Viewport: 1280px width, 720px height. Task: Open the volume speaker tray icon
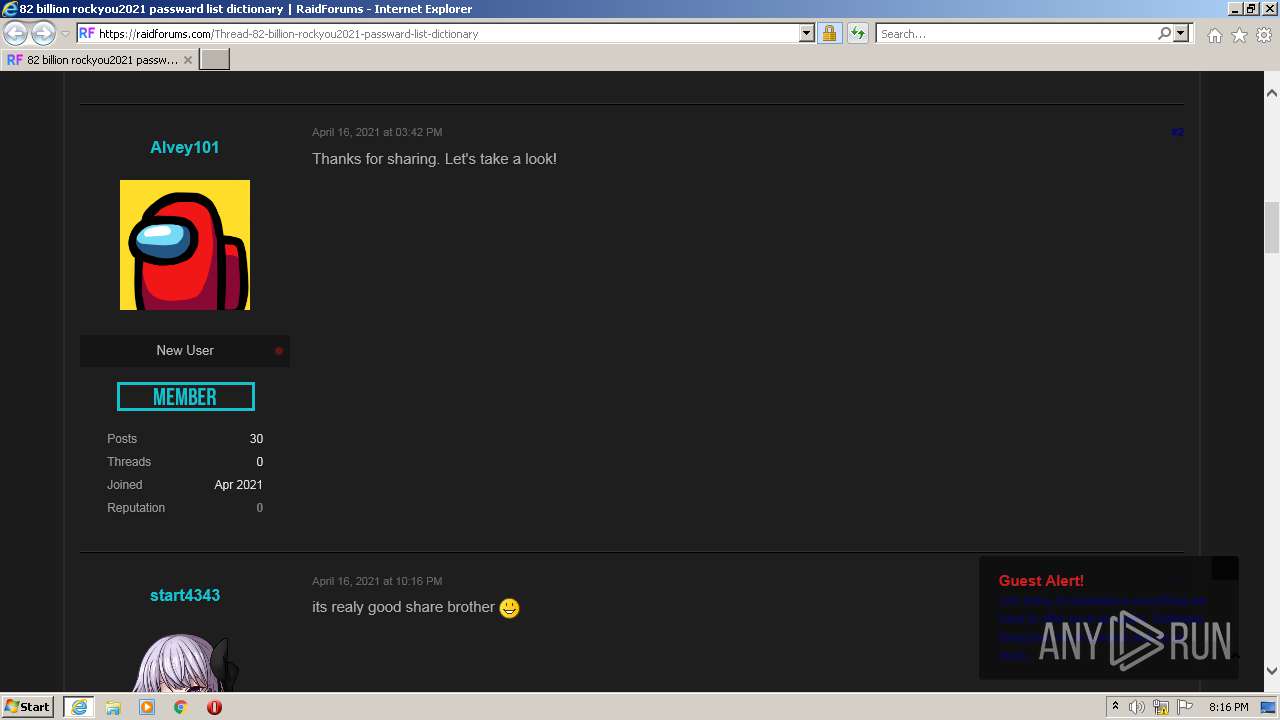(1136, 707)
